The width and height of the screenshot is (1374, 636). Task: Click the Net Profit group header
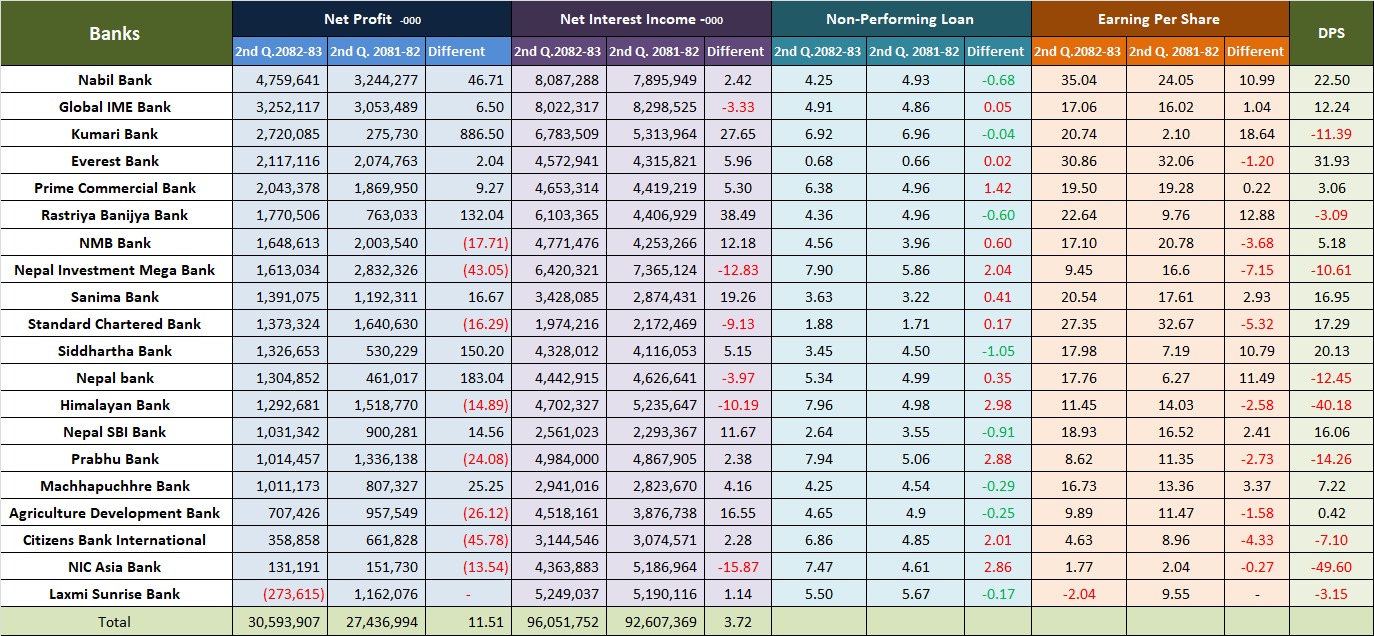click(x=371, y=19)
